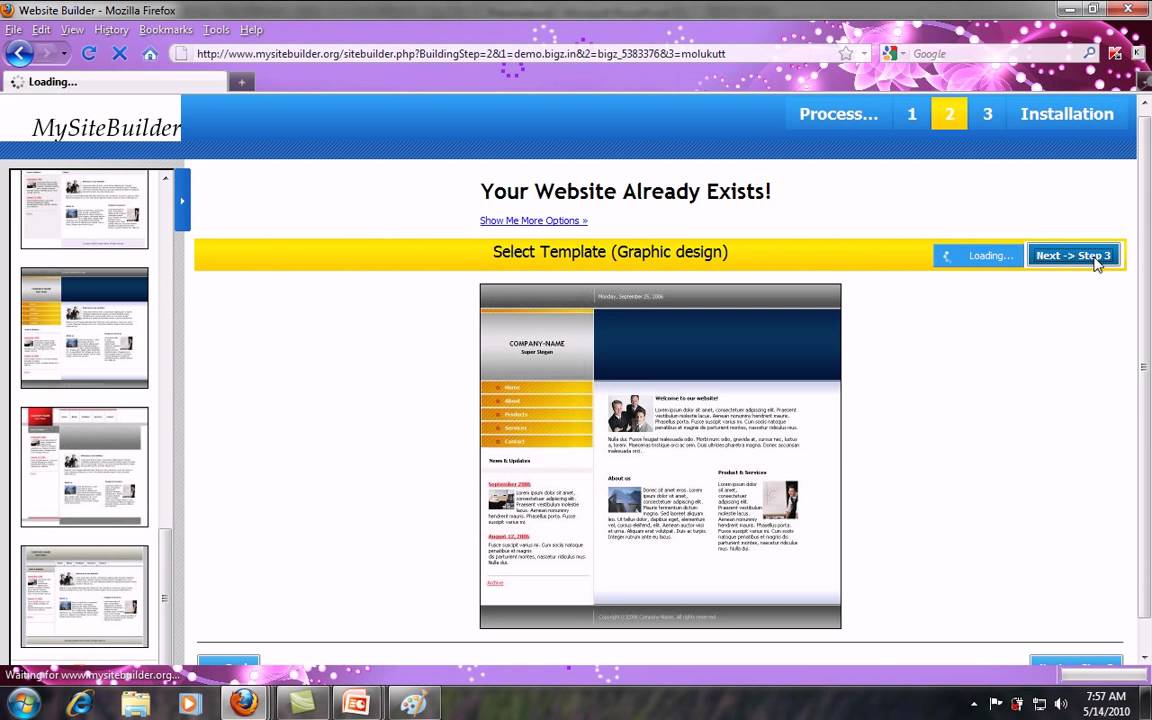The image size is (1152, 720).
Task: Launch Internet Explorer from the taskbar
Action: point(80,703)
